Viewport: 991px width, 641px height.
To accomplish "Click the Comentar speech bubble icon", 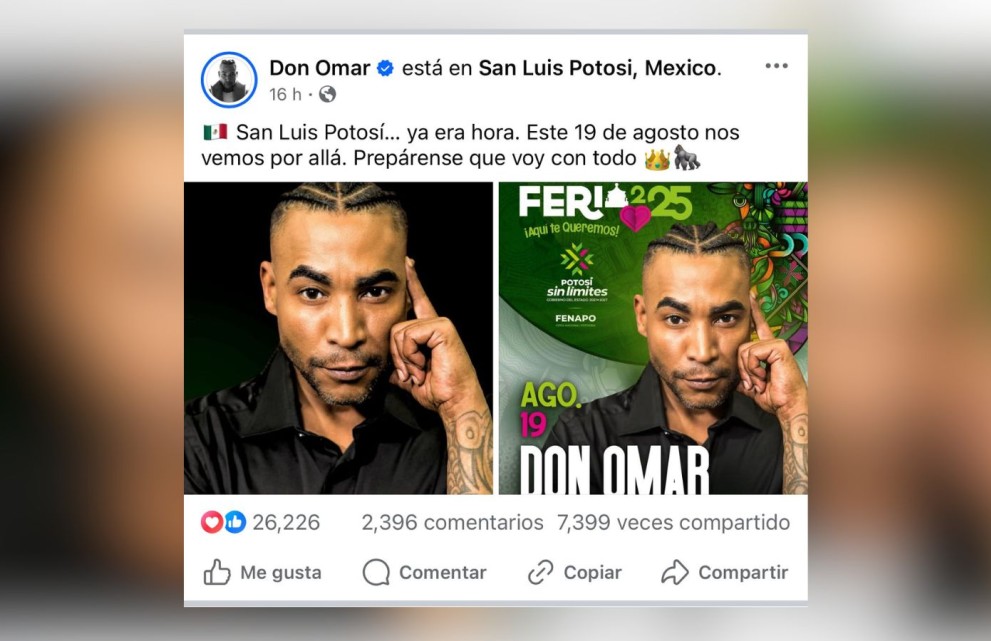I will coord(376,572).
